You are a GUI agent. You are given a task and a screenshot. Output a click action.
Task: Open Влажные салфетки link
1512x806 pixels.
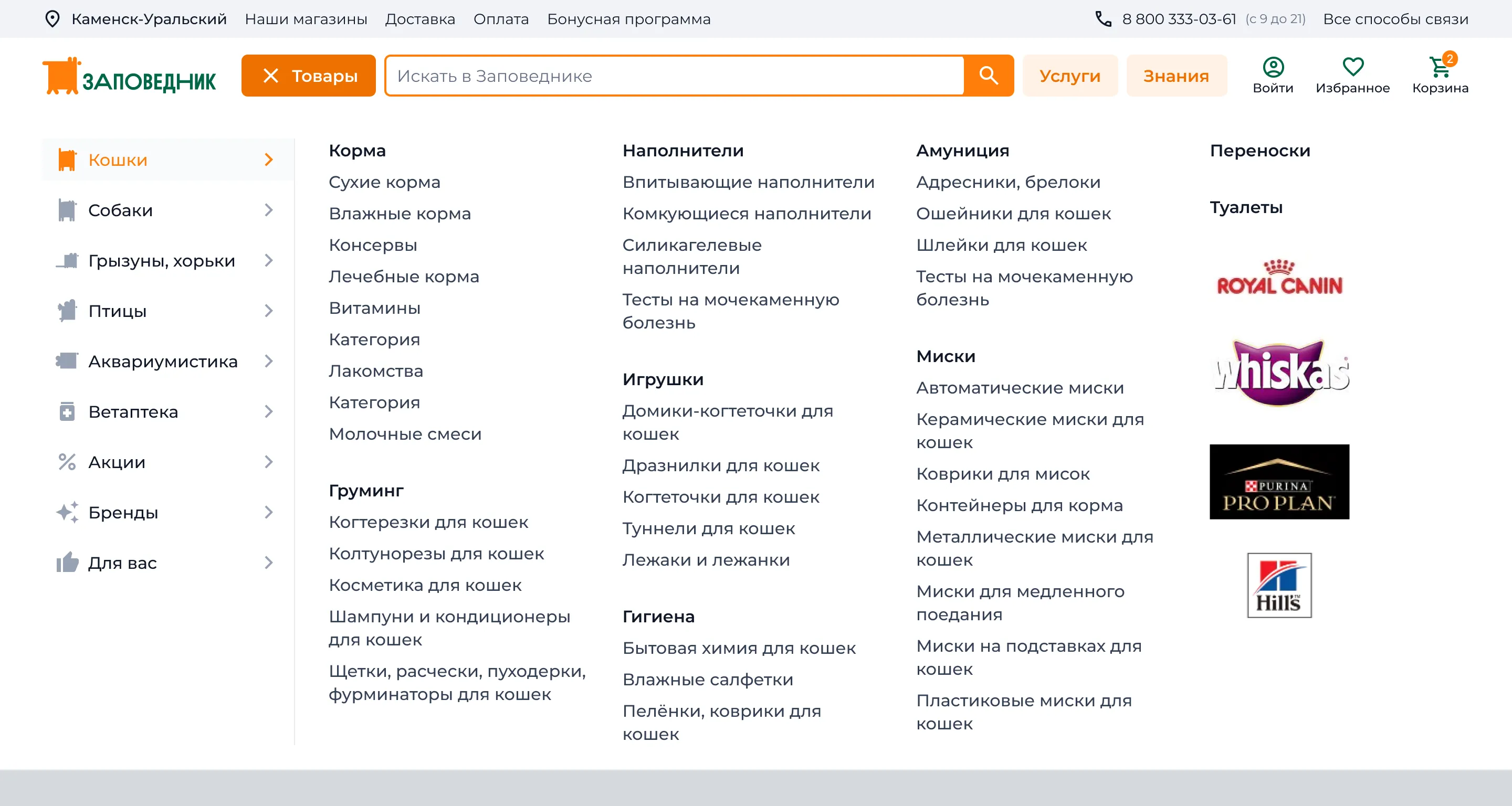coord(707,680)
